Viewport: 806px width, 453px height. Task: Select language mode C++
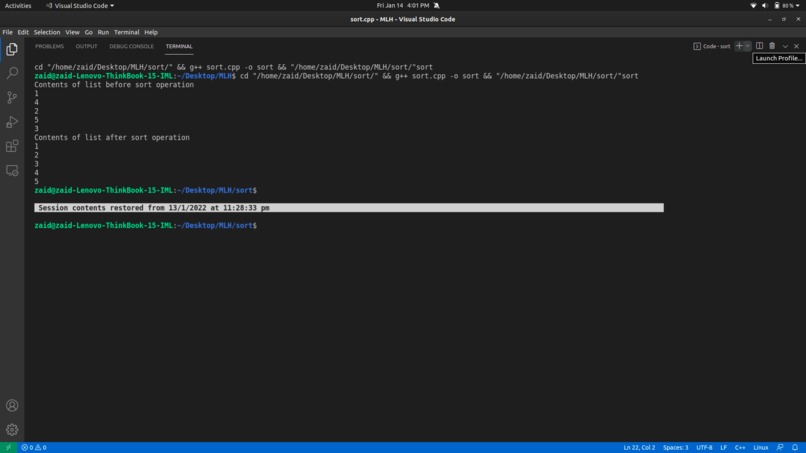click(x=740, y=447)
